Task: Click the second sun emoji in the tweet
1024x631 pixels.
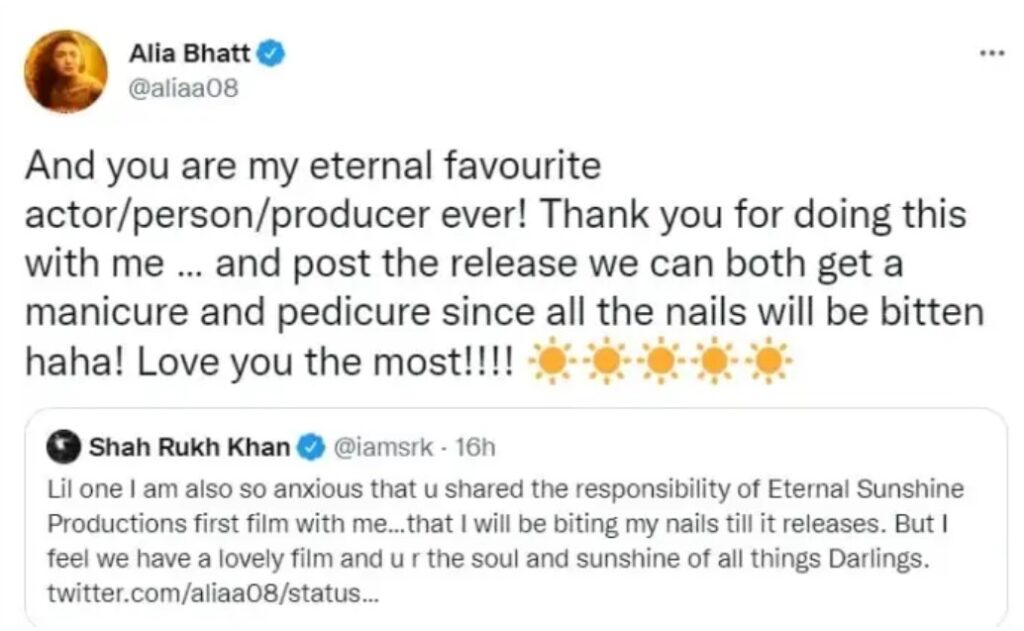Action: (x=604, y=363)
